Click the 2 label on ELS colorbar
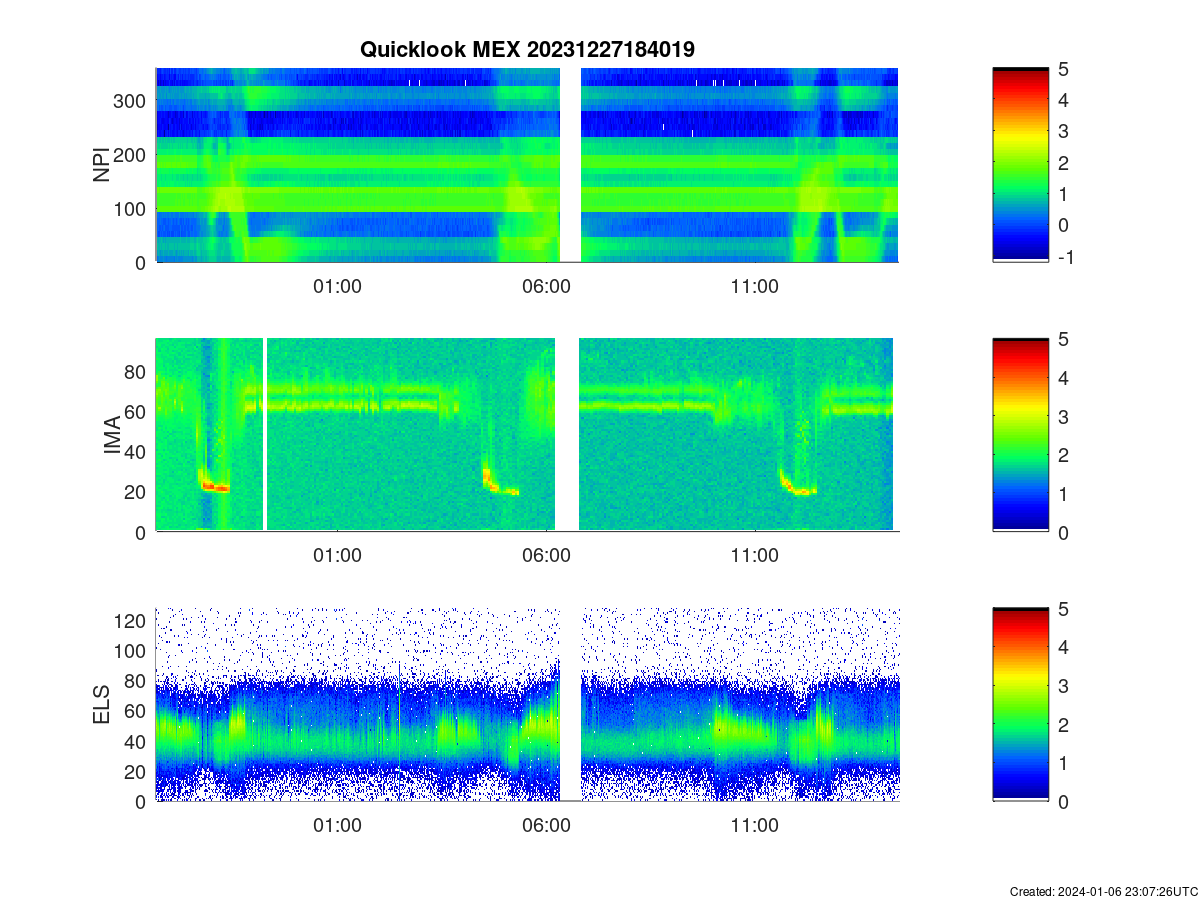The width and height of the screenshot is (1200, 900). tap(1063, 724)
